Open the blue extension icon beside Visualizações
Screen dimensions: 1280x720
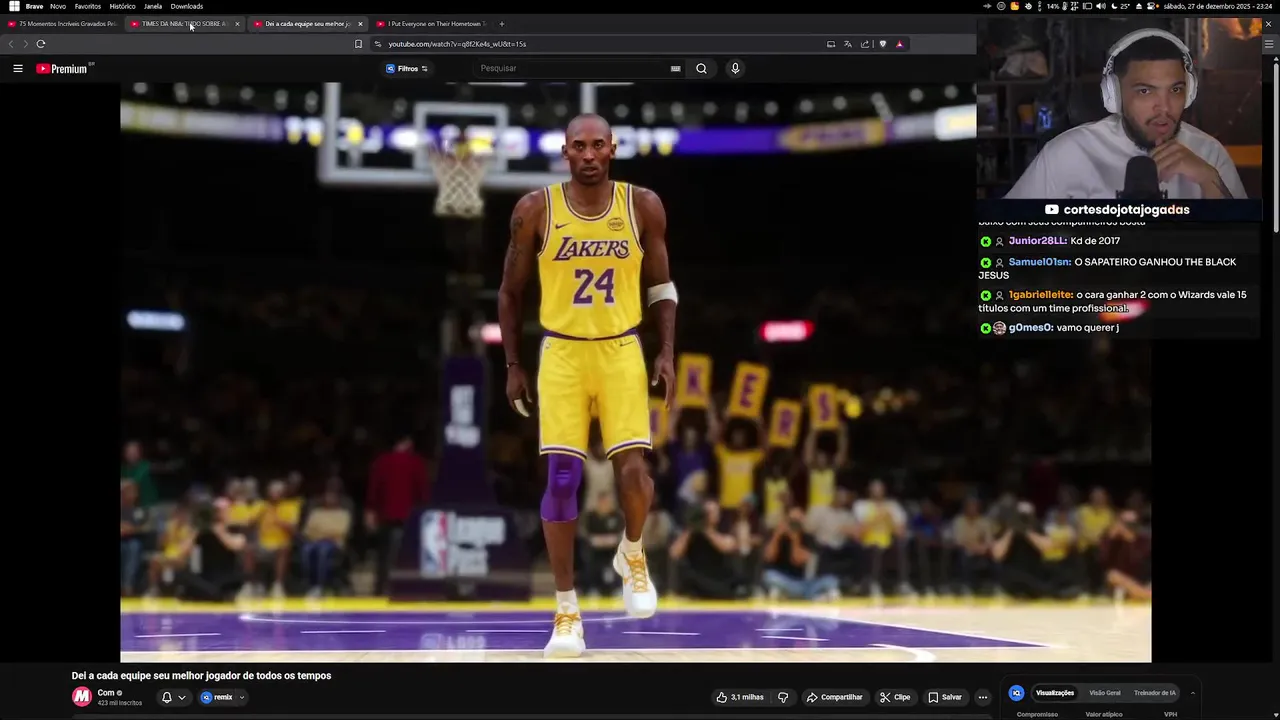[1016, 693]
